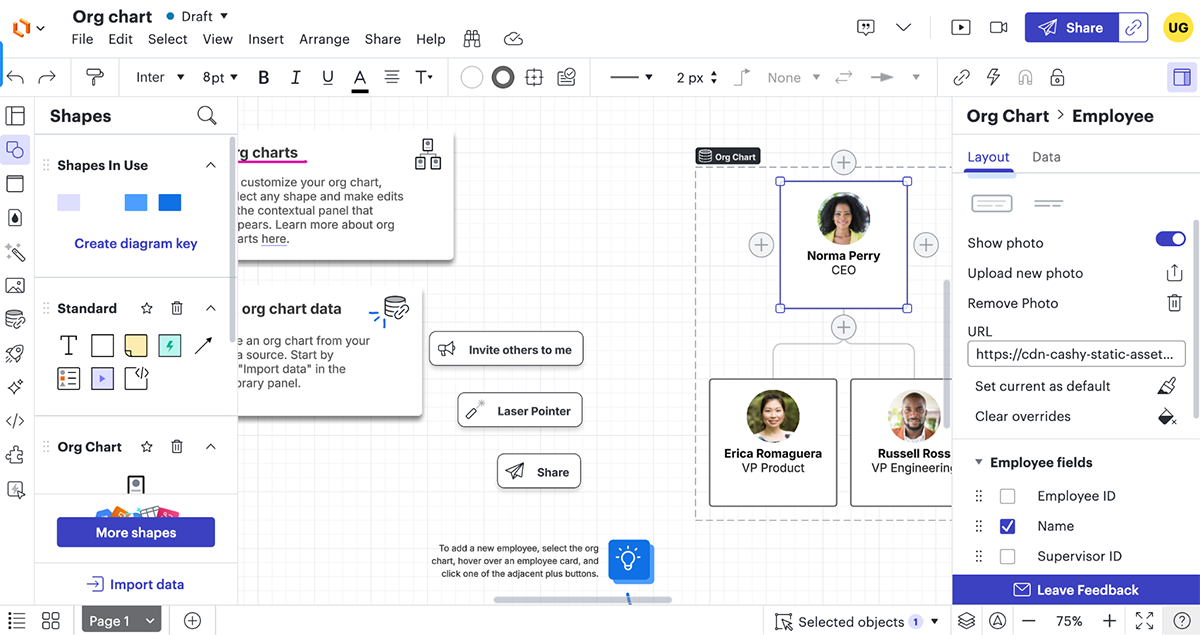This screenshot has height=635, width=1200.
Task: Click the format painter icon
Action: point(95,77)
